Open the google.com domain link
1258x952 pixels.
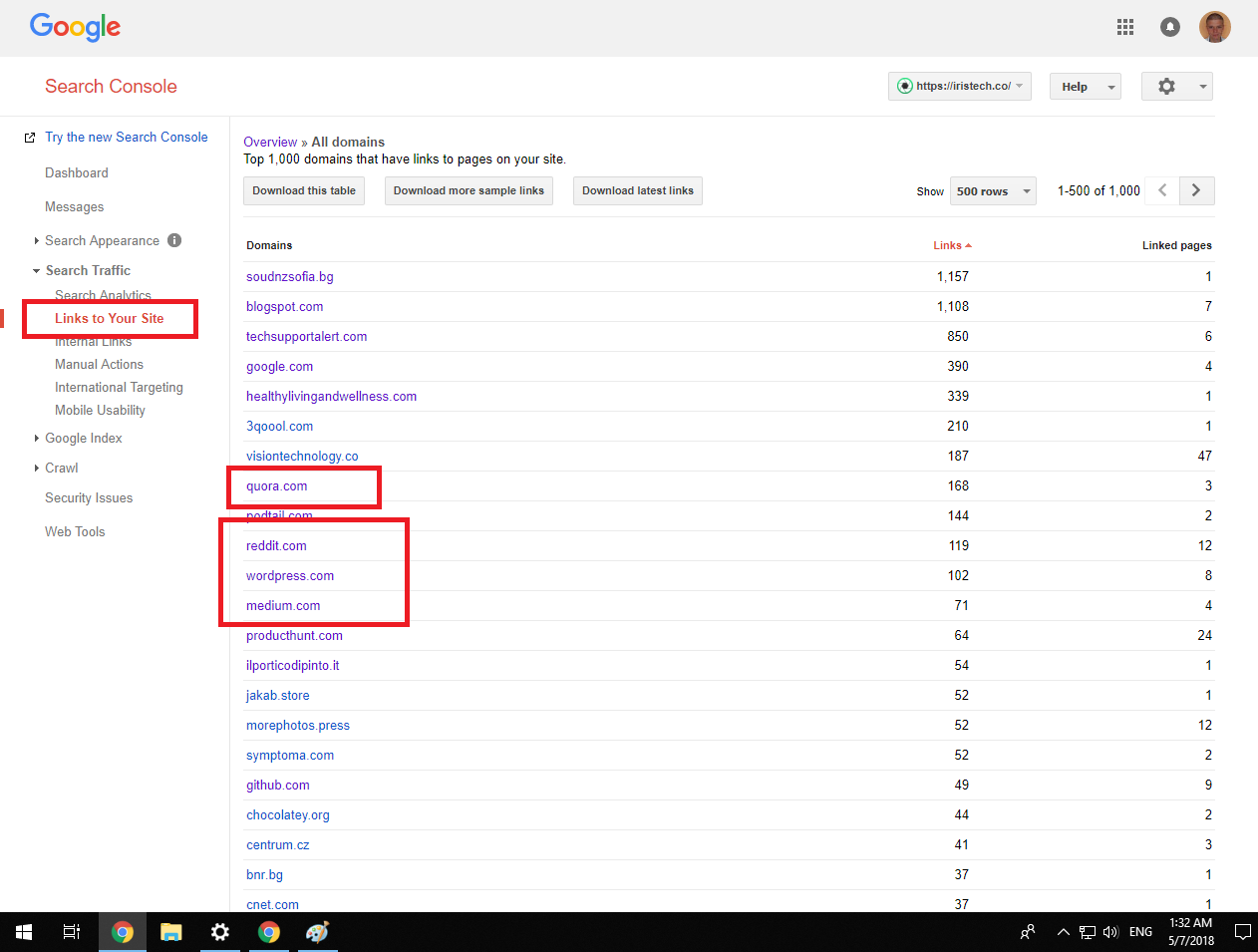pyautogui.click(x=280, y=366)
